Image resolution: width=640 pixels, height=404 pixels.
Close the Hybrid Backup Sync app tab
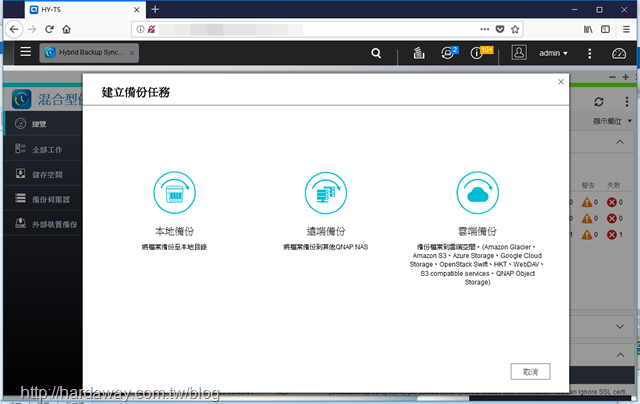[132, 53]
